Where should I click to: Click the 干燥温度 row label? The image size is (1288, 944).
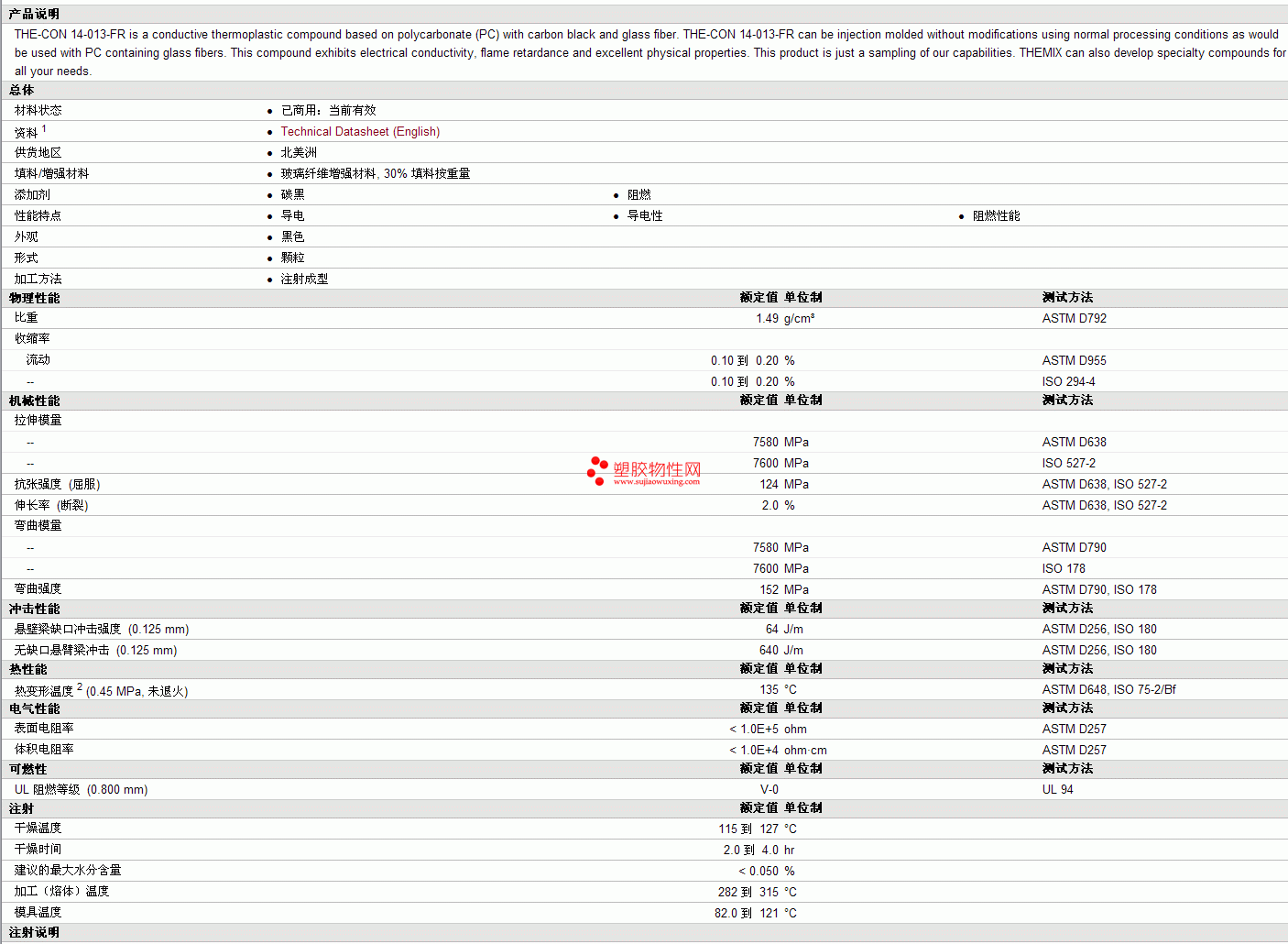pyautogui.click(x=38, y=828)
